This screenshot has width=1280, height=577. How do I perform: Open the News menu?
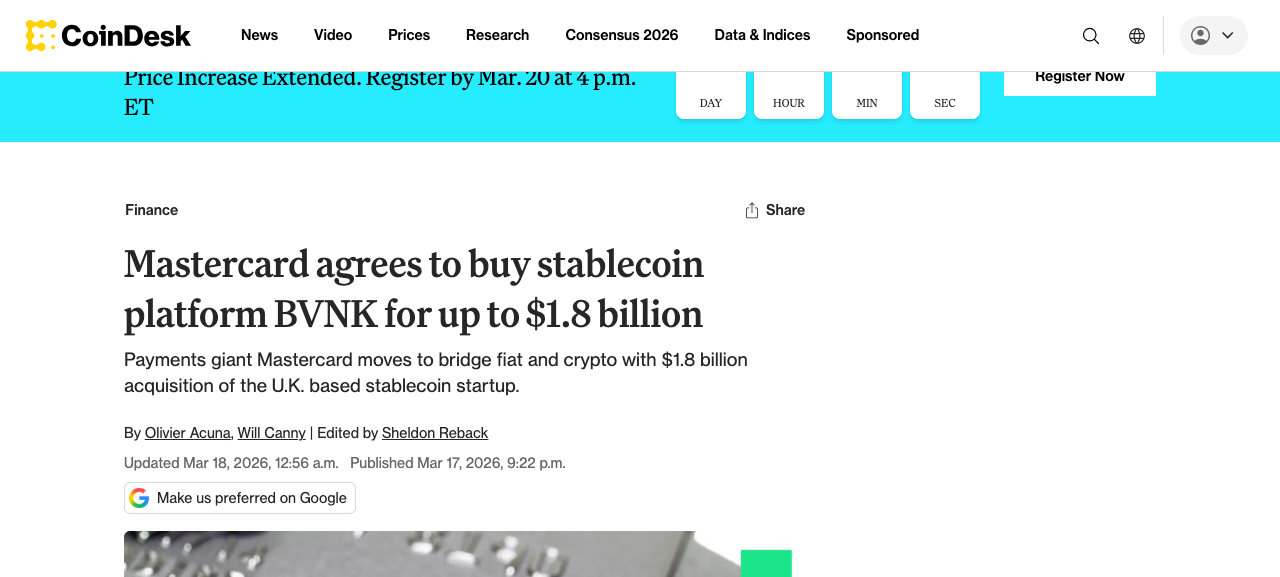coord(259,35)
